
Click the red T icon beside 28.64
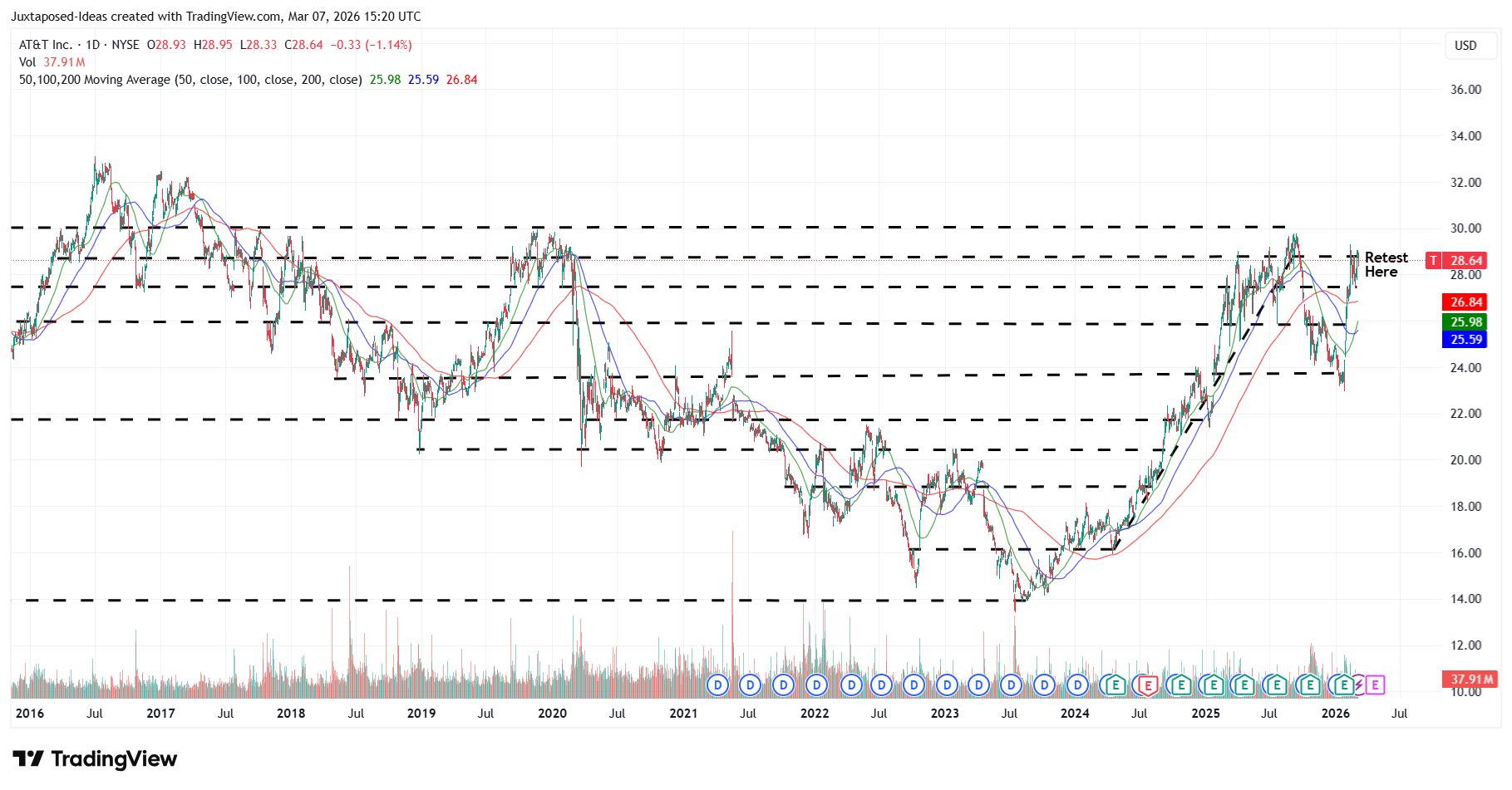coord(1433,261)
